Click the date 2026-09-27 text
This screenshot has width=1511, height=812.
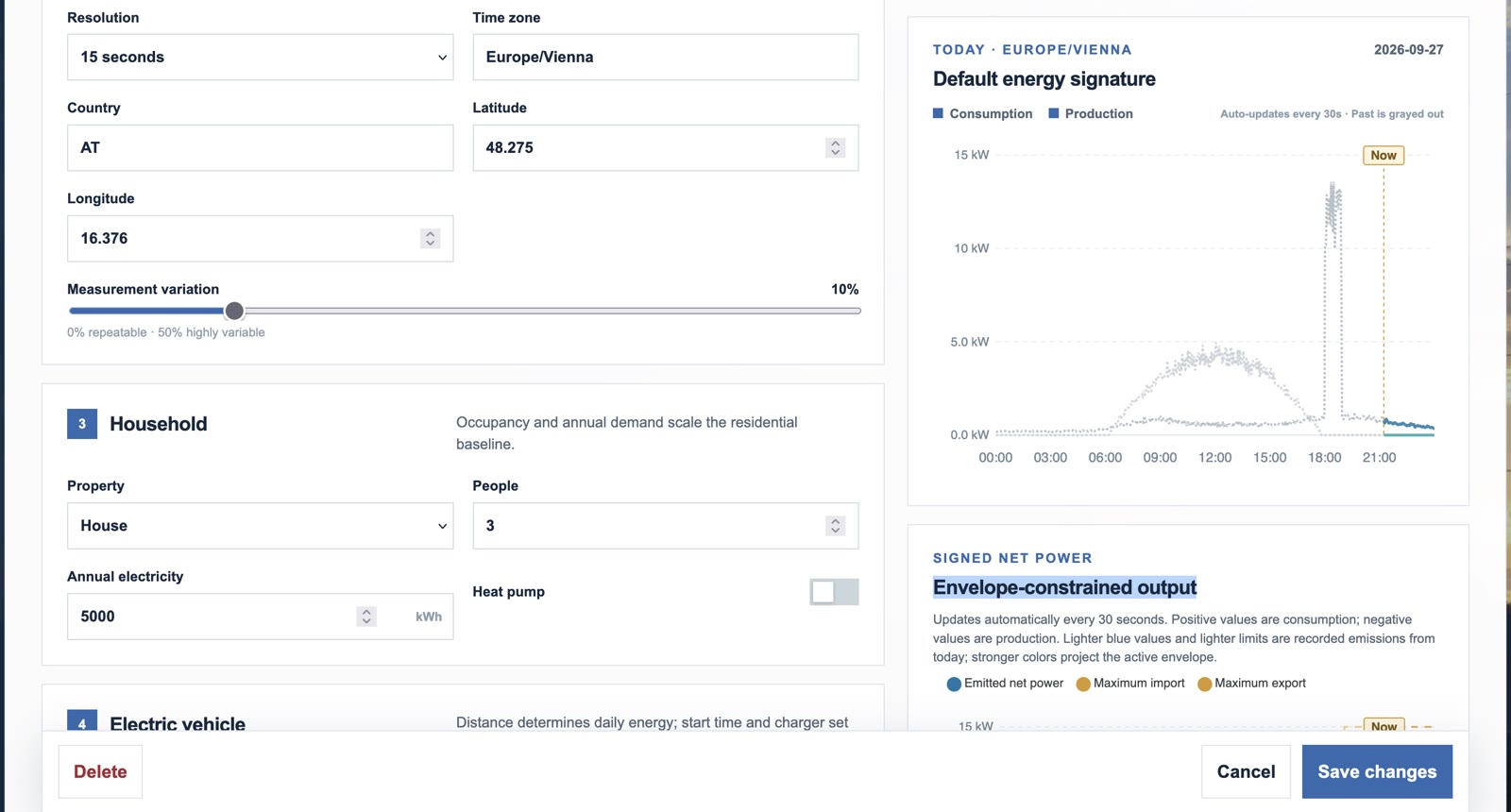pos(1408,50)
